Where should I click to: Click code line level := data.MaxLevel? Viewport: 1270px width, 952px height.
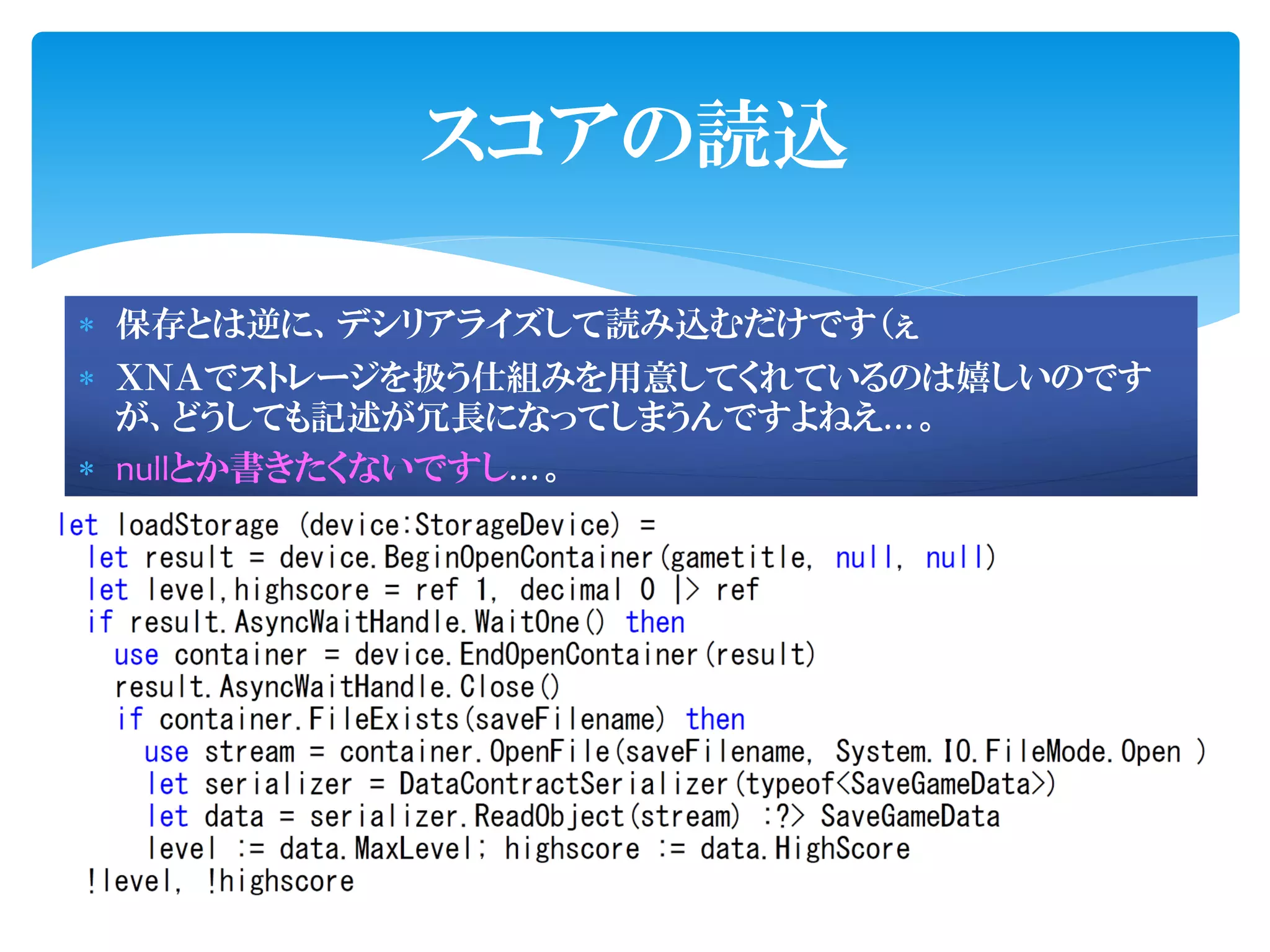[x=528, y=848]
